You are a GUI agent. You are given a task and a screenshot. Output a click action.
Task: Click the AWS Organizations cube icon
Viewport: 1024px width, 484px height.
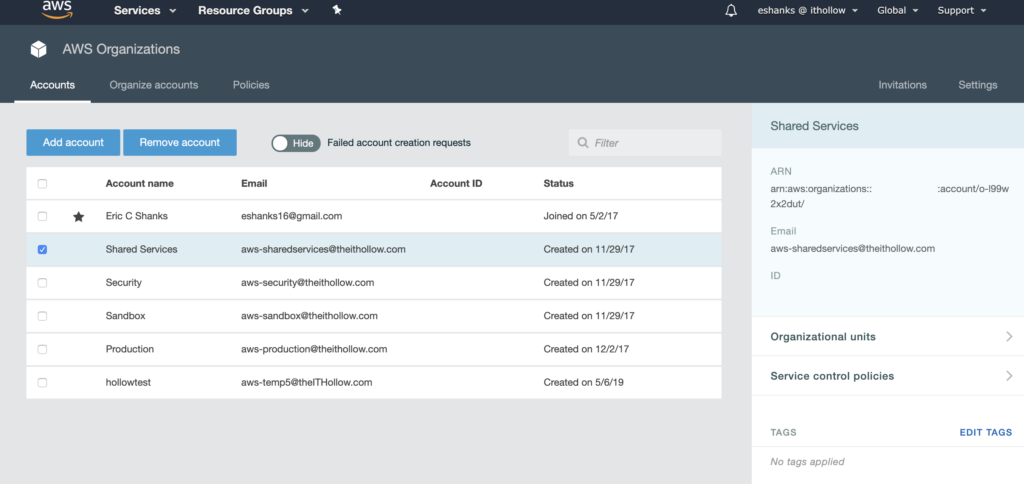tap(38, 49)
